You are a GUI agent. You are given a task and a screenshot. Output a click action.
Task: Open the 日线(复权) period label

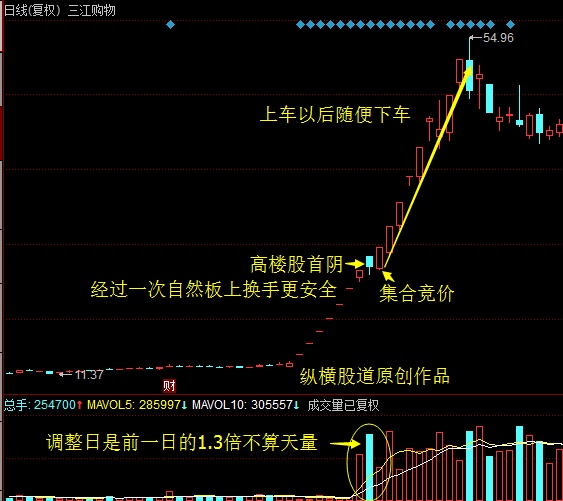33,10
